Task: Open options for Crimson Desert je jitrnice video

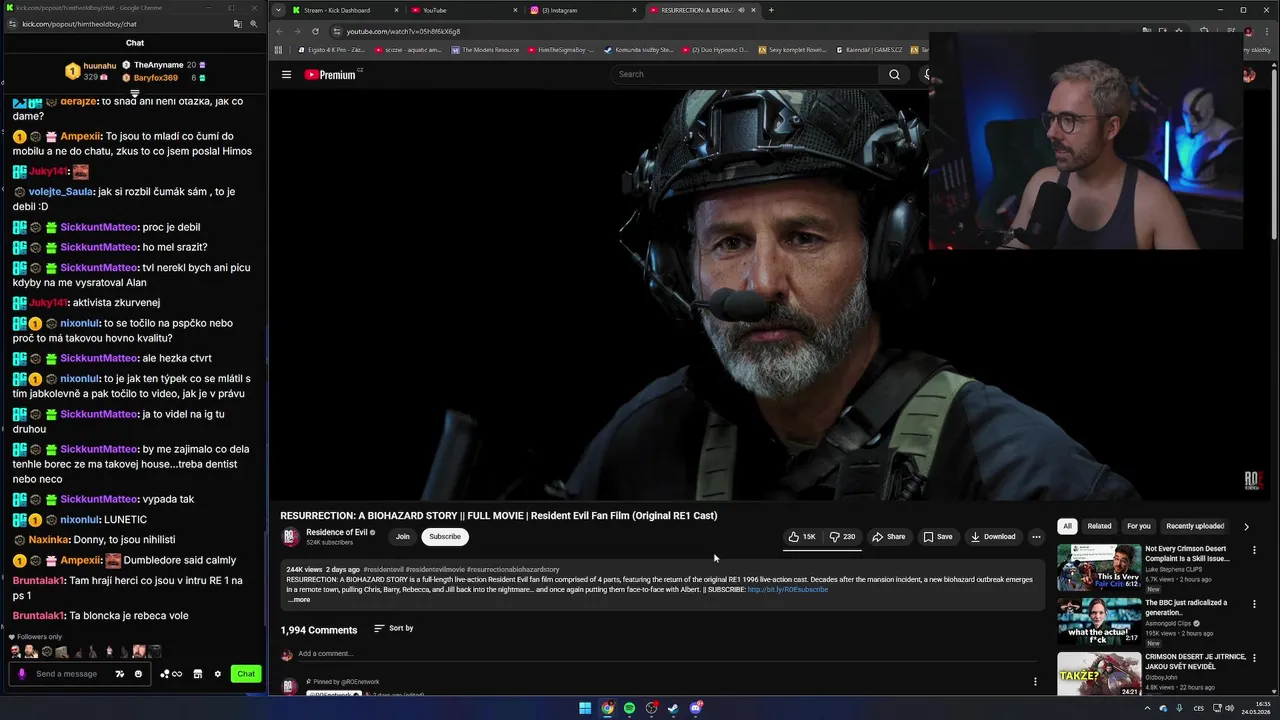Action: [x=1254, y=658]
